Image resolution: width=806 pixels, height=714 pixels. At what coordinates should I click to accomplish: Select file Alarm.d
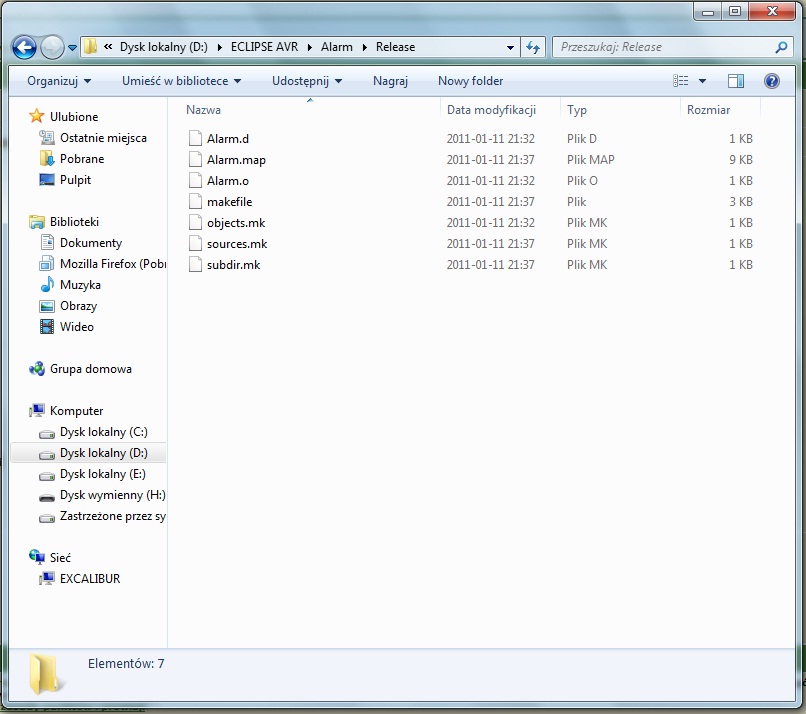[x=228, y=139]
